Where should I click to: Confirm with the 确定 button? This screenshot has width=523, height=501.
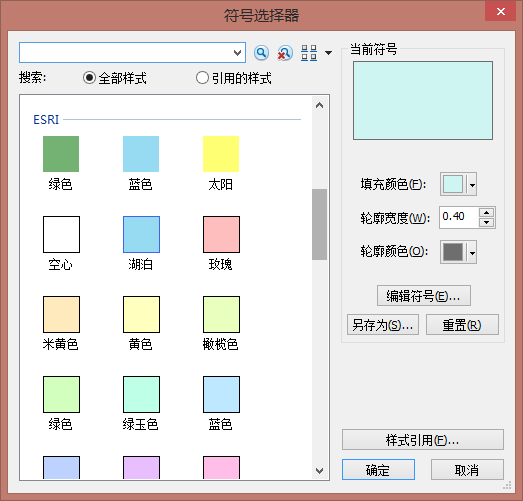click(x=378, y=470)
